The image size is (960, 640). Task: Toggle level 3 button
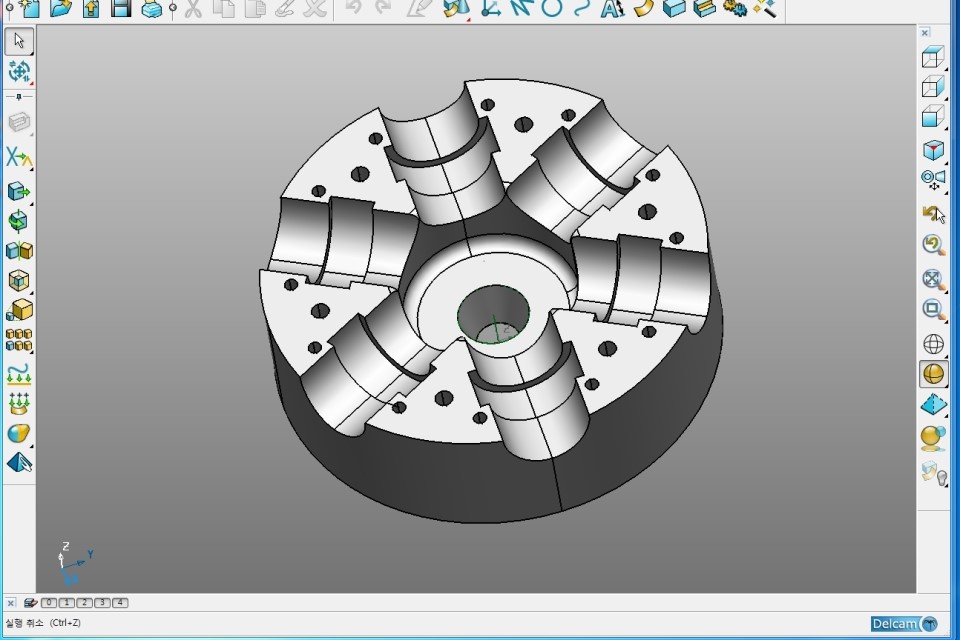coord(102,603)
